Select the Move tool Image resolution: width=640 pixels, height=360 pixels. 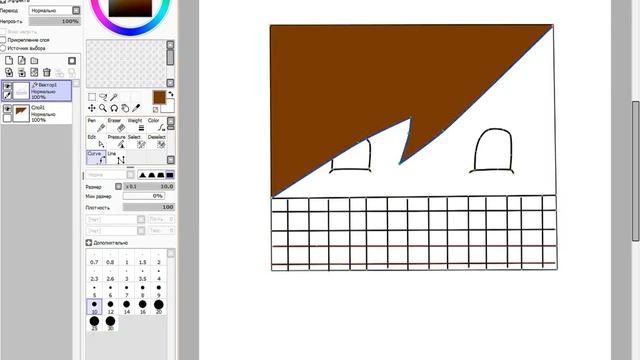pos(92,108)
